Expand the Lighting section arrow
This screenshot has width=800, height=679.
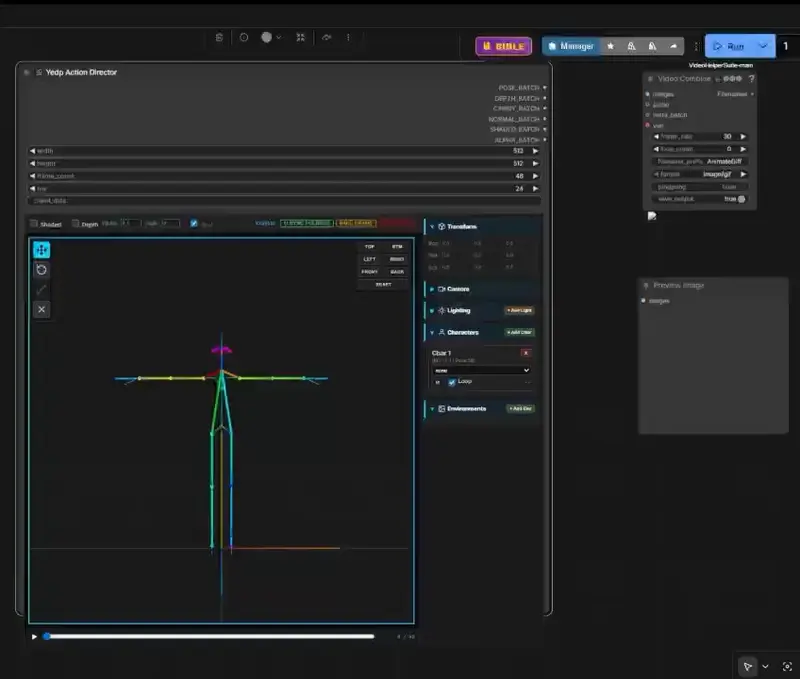click(x=432, y=310)
